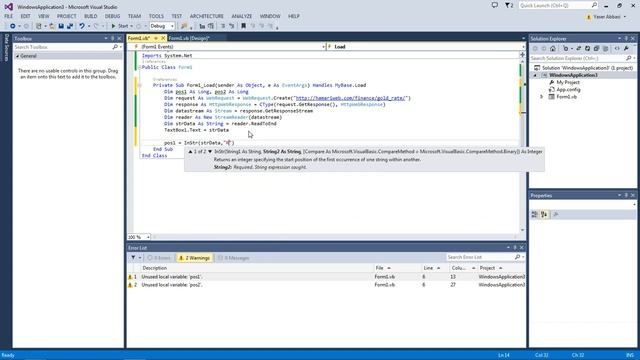The width and height of the screenshot is (640, 360).
Task: Click the Bookmark toolbar icon
Action: (243, 26)
